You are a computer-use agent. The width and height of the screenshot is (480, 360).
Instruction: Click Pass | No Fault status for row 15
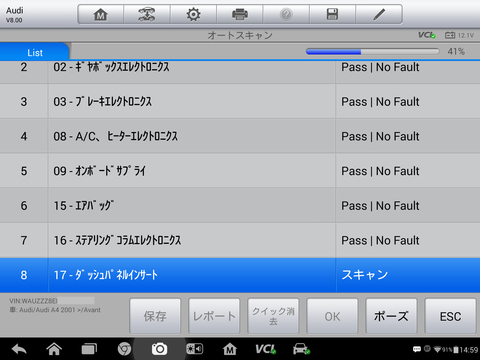[380, 206]
